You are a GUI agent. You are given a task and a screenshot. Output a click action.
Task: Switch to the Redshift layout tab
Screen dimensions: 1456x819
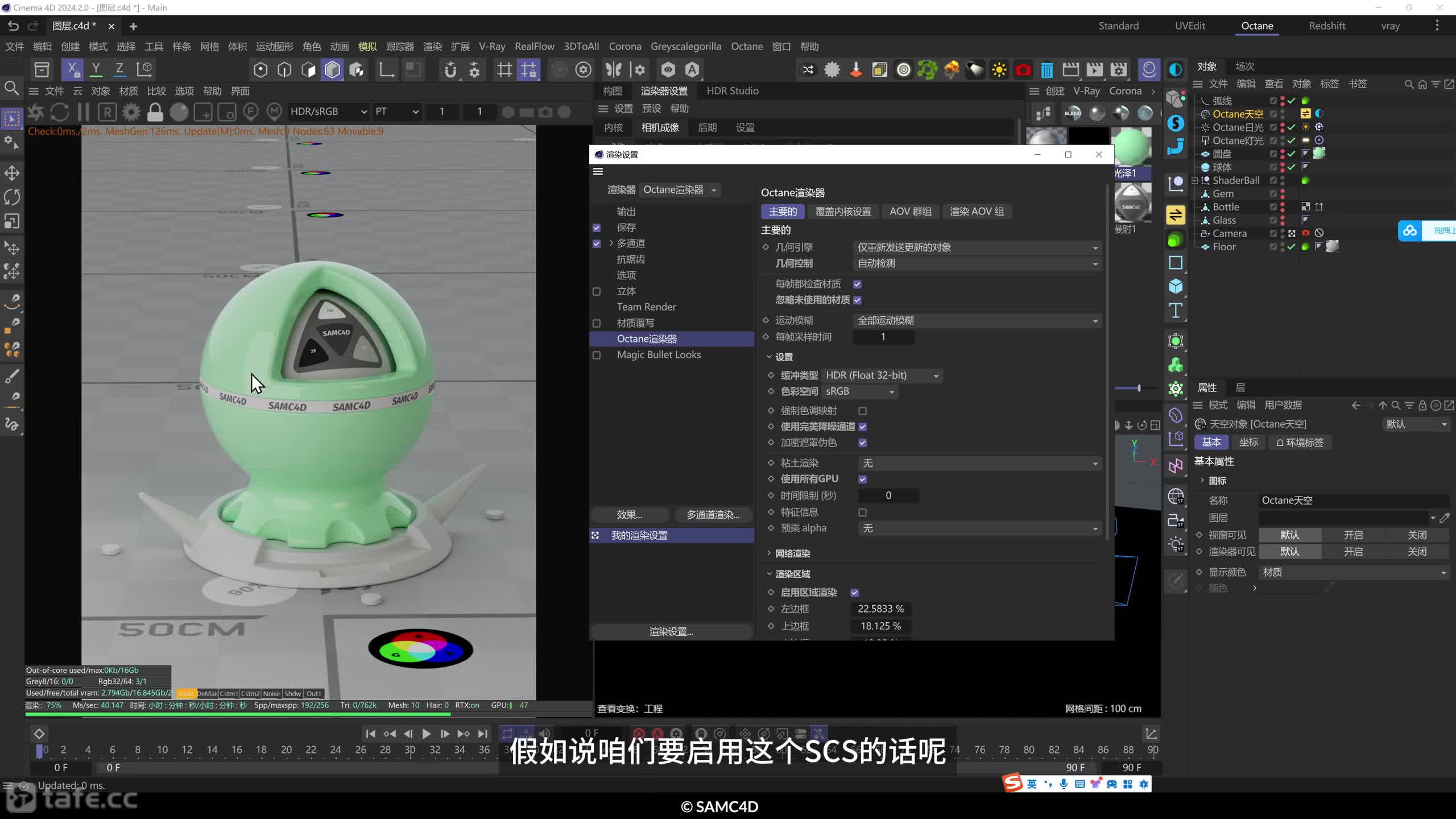coord(1326,26)
